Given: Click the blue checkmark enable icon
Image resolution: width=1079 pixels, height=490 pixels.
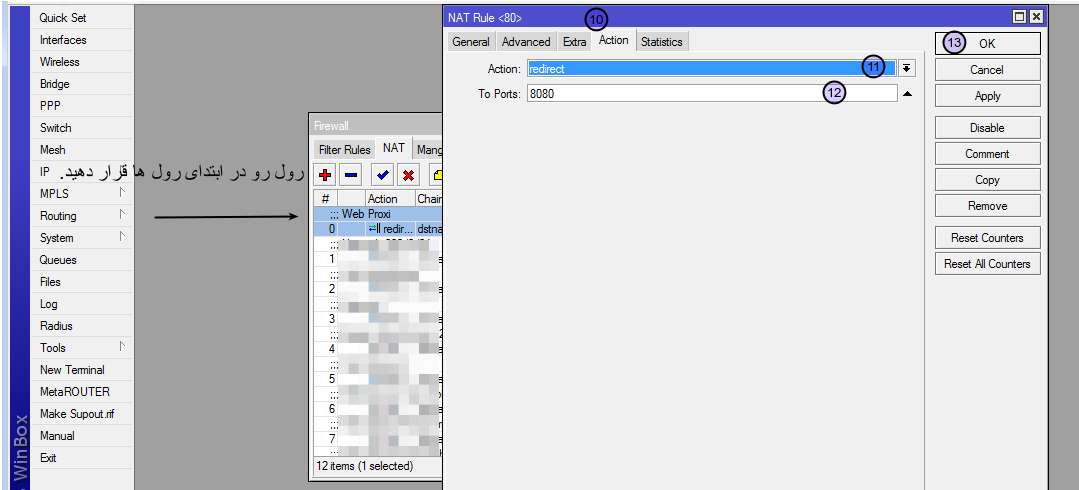Looking at the screenshot, I should click(383, 175).
